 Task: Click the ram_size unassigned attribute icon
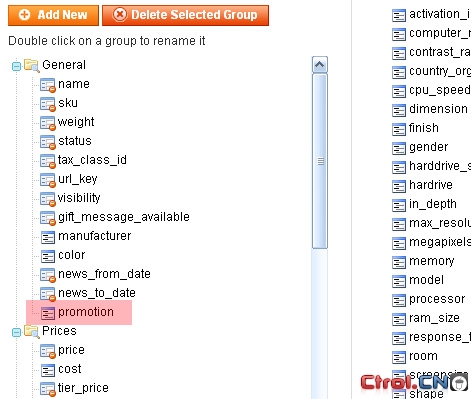pyautogui.click(x=399, y=319)
